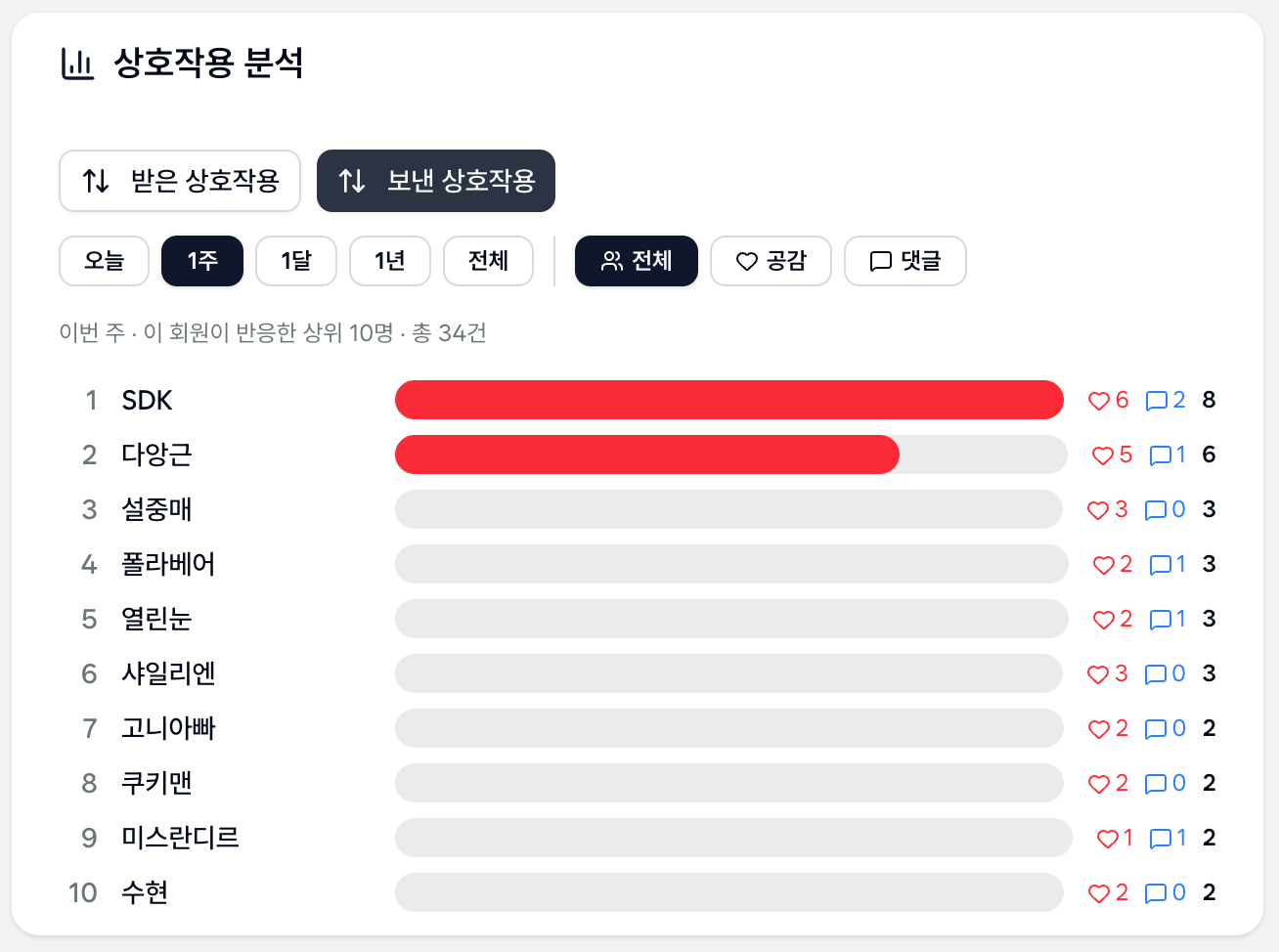
Task: Filter by 공감 reactions only
Action: pos(771,261)
